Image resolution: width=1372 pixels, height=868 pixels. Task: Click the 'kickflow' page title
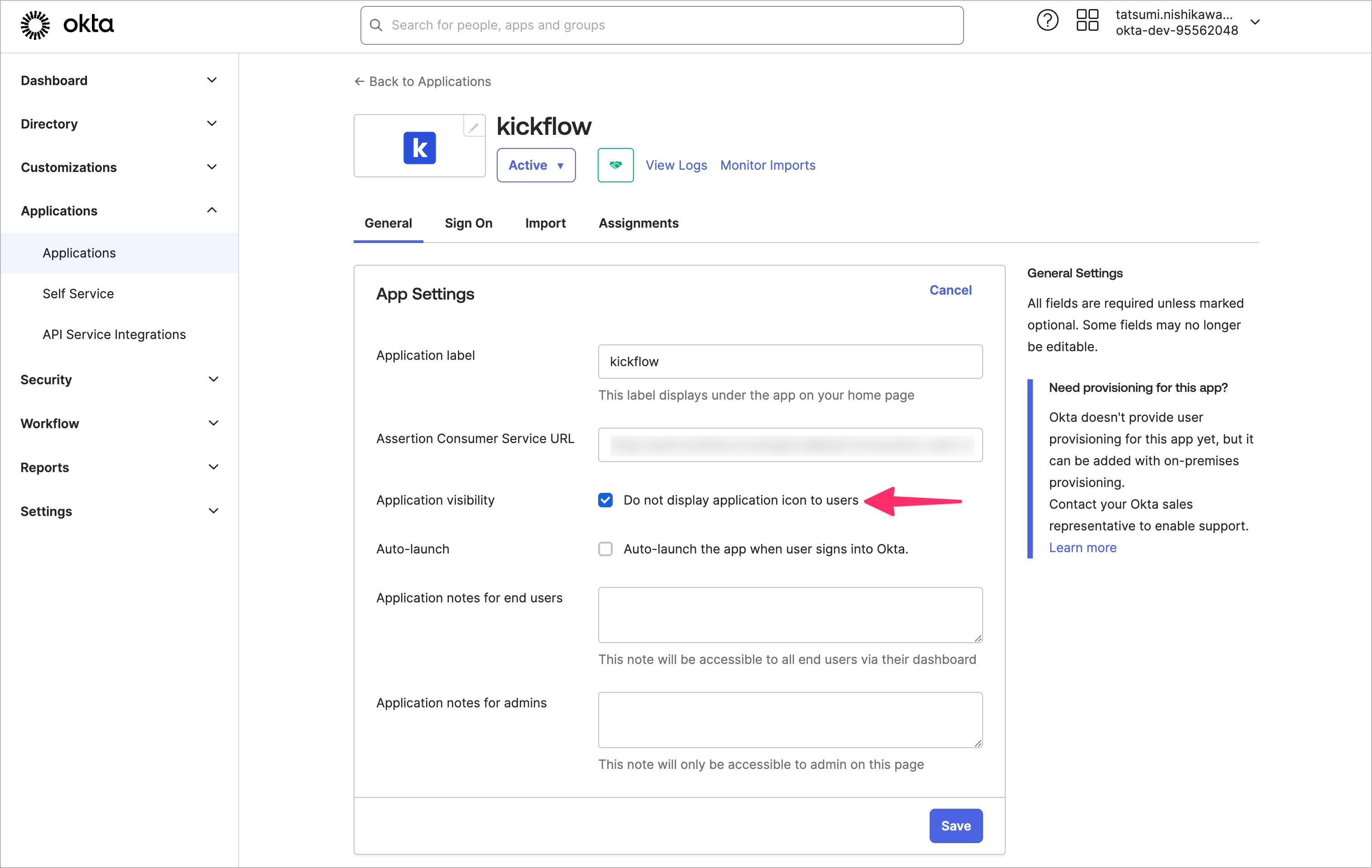click(x=544, y=126)
